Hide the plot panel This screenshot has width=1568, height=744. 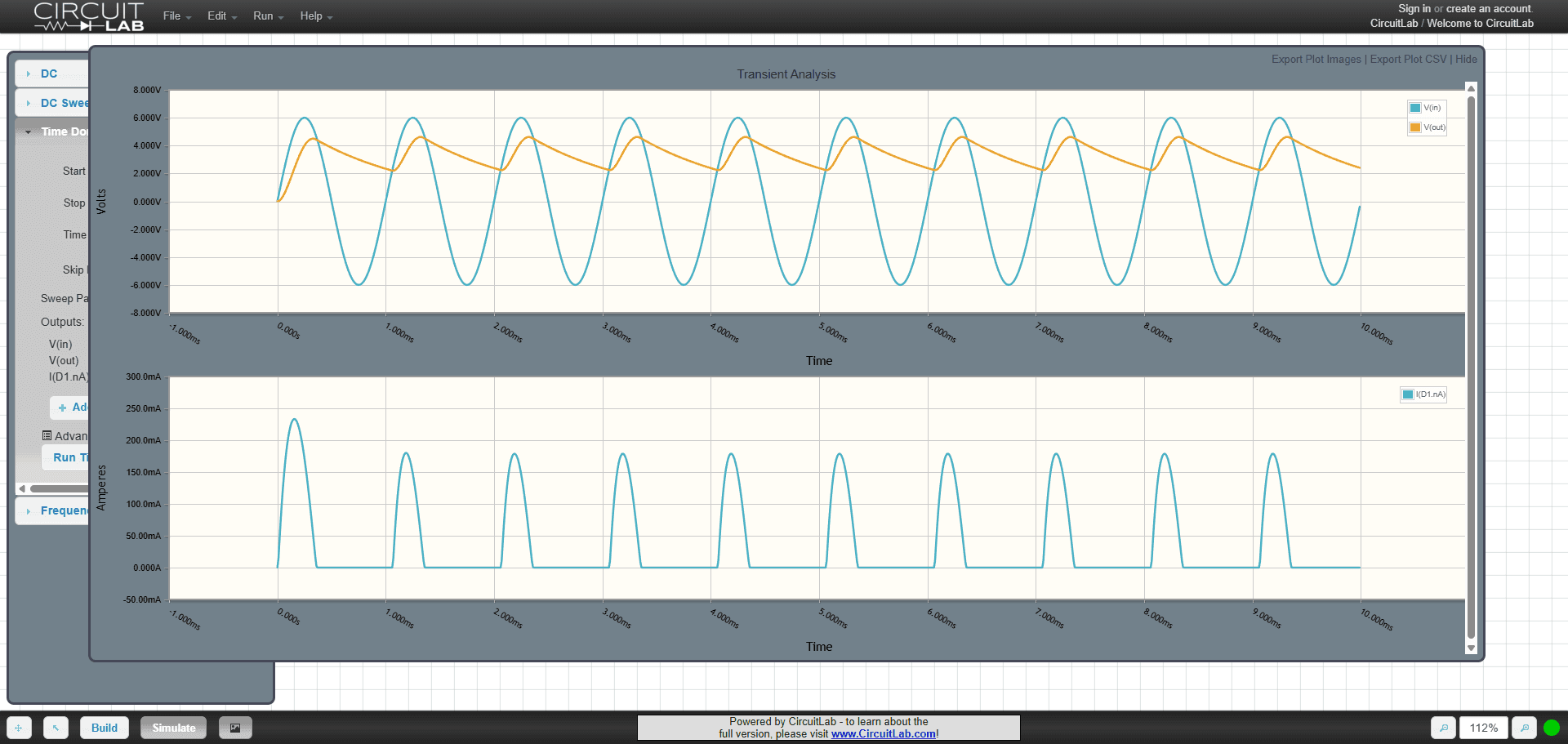click(1466, 60)
